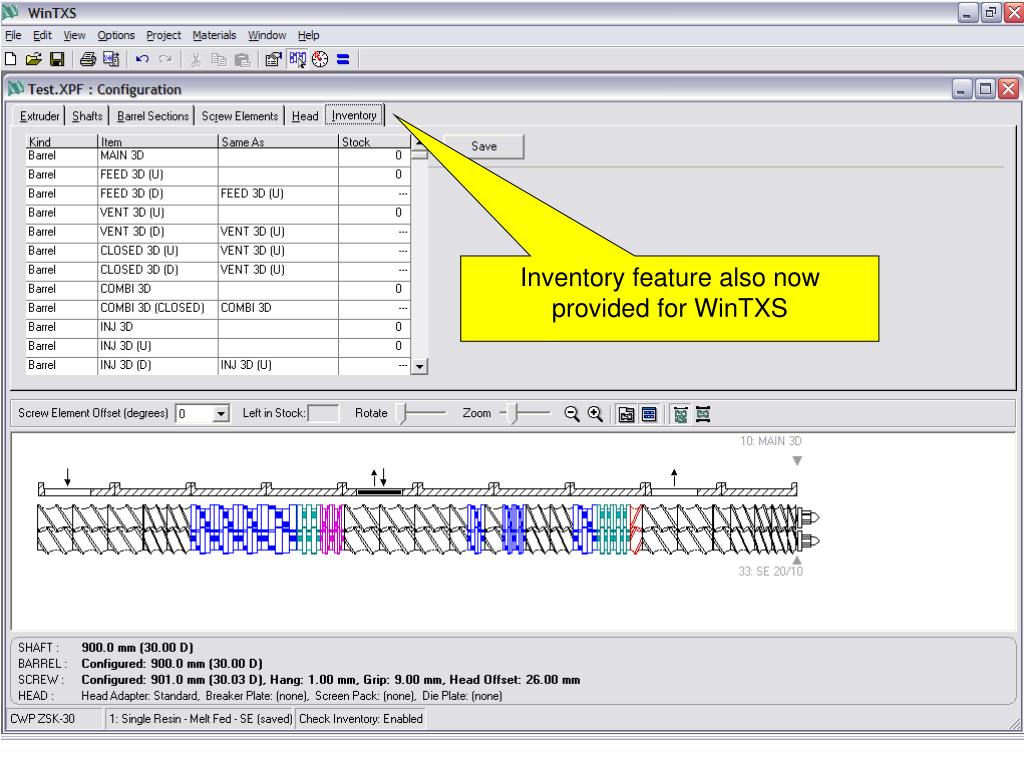This screenshot has height=768, width=1024.
Task: Click the Item column header
Action: tap(157, 142)
